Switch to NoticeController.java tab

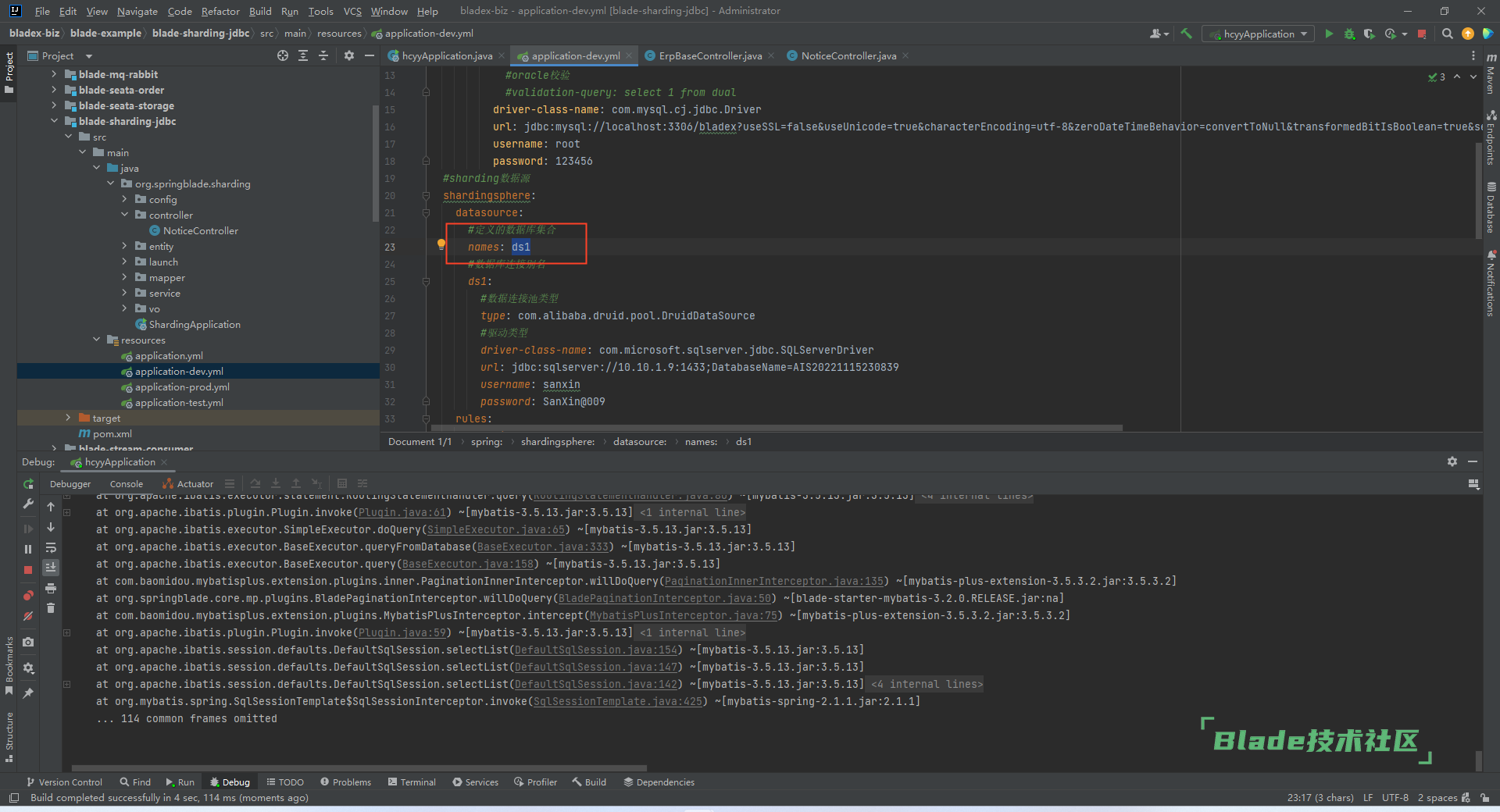pyautogui.click(x=848, y=55)
